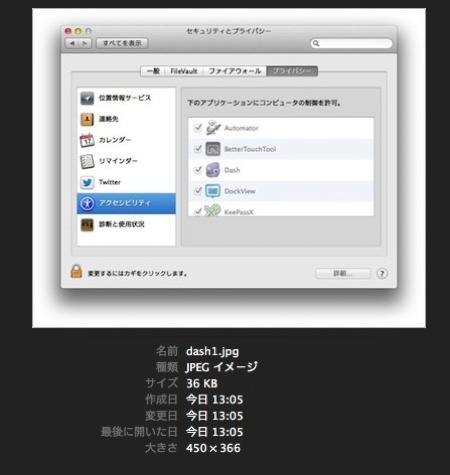Click the DockView name text
The image size is (450, 475).
pos(240,191)
